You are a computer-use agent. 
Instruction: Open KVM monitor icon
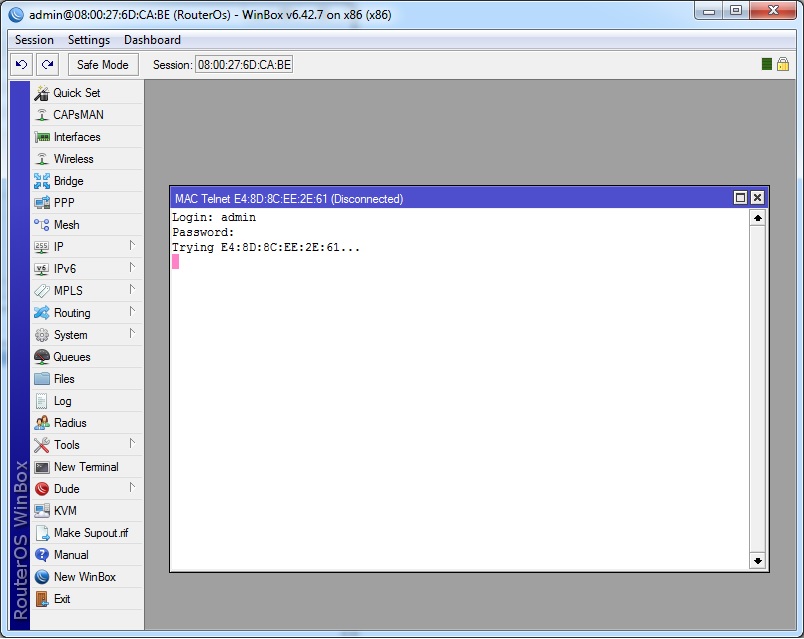click(42, 511)
